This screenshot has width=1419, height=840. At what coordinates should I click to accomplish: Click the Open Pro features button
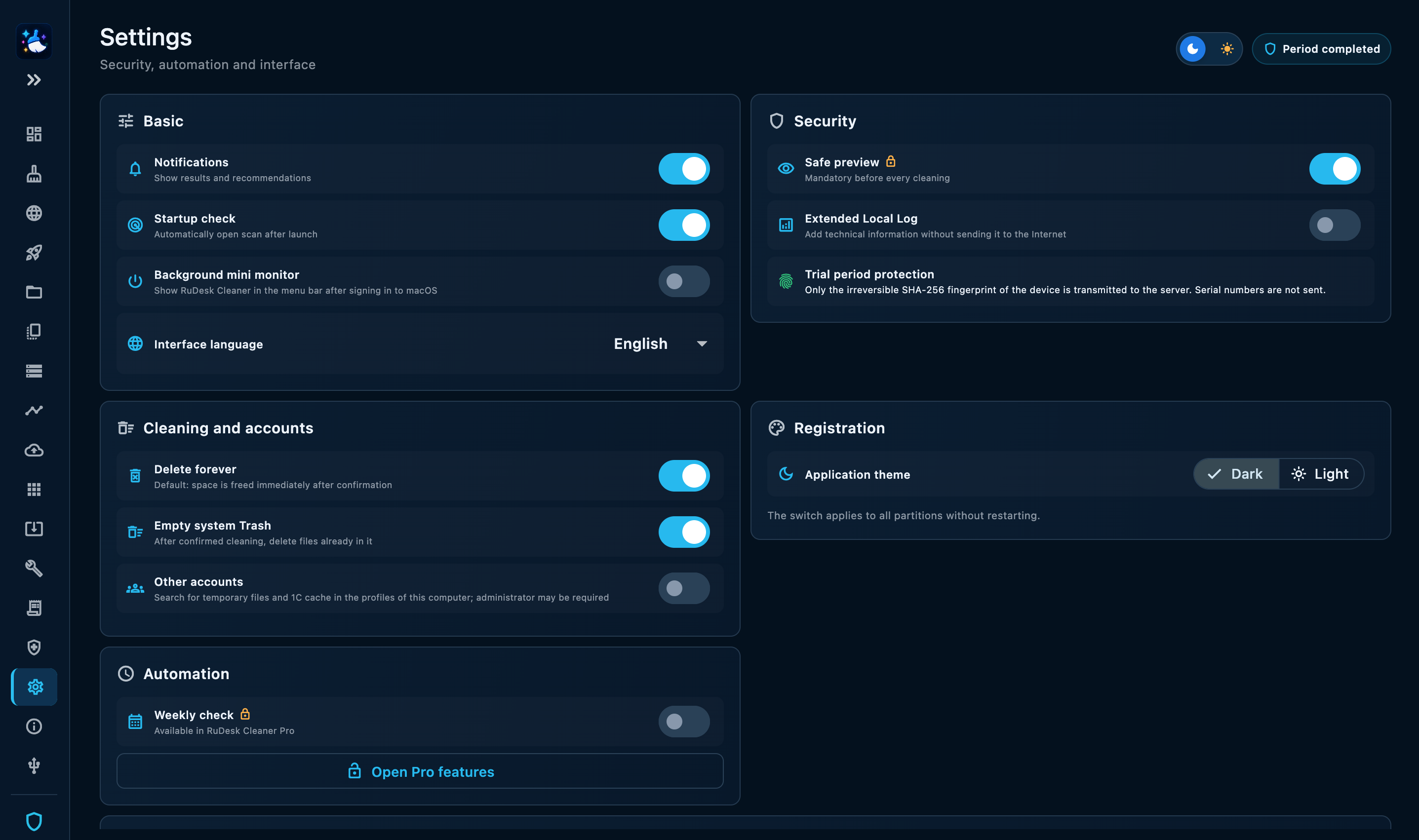click(420, 771)
